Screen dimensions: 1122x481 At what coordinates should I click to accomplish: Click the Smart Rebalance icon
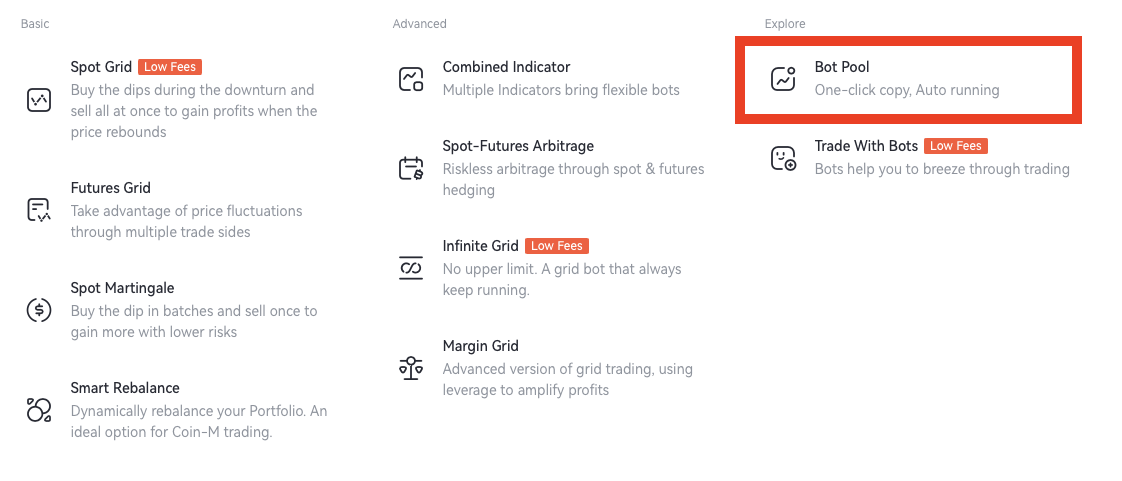(38, 409)
